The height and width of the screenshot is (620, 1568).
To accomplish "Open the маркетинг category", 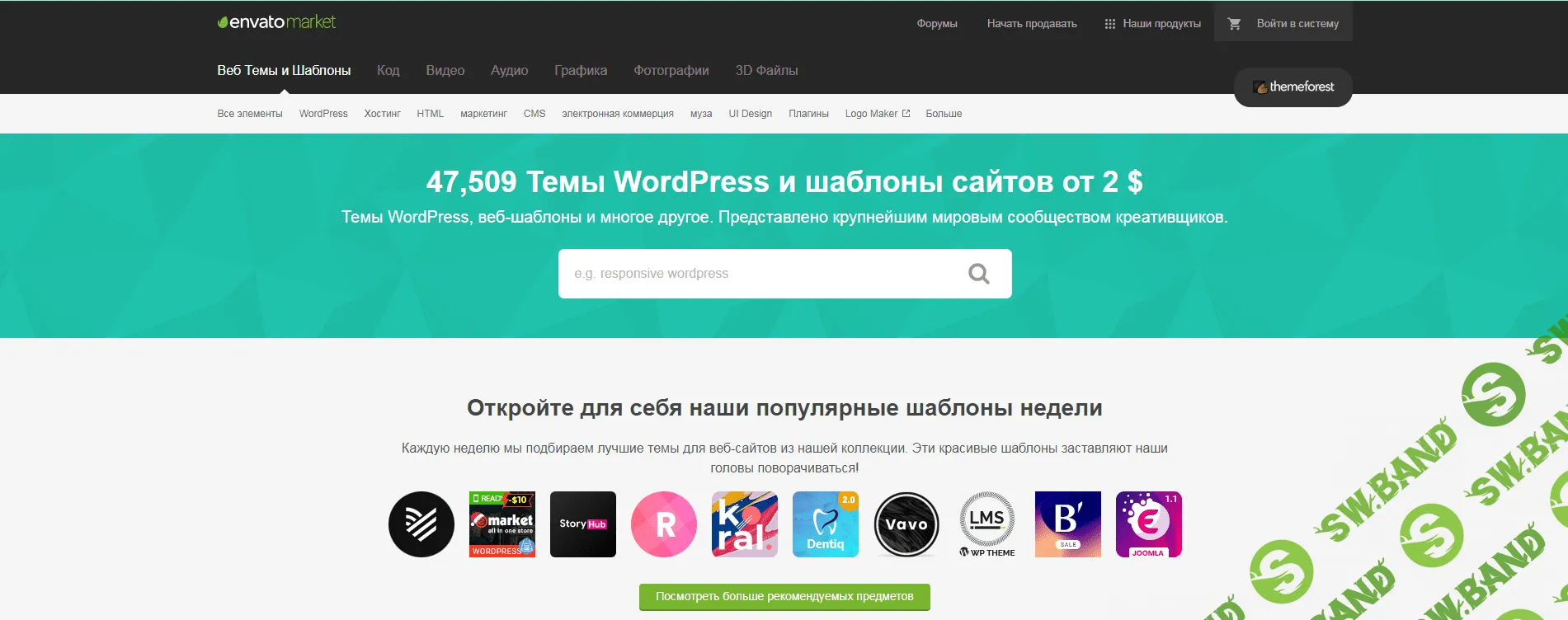I will [483, 114].
